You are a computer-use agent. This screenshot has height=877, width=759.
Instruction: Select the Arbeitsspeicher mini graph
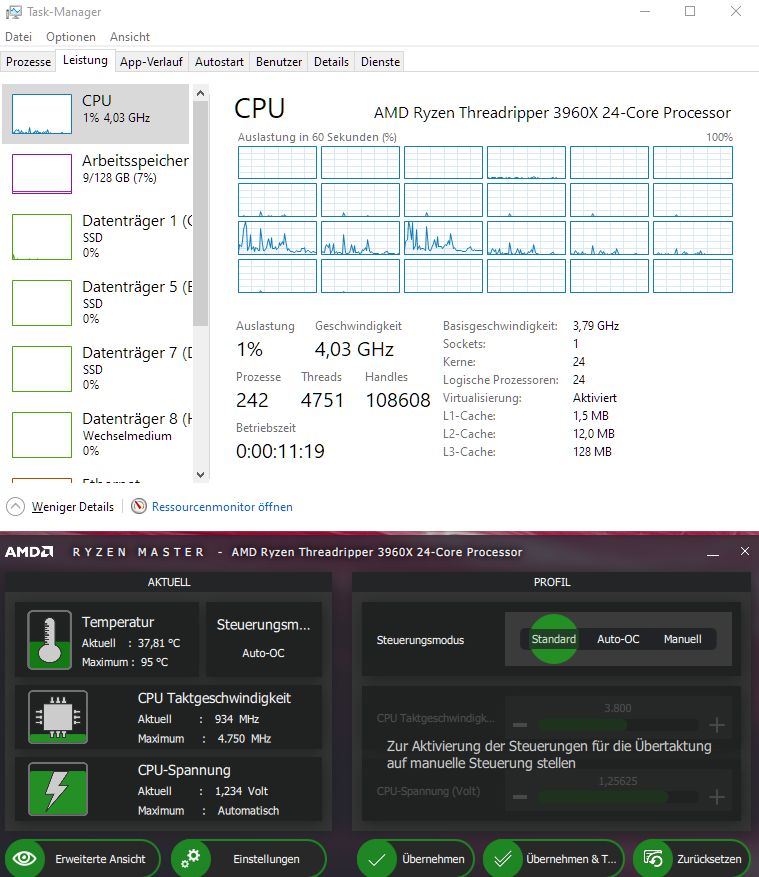pos(42,174)
